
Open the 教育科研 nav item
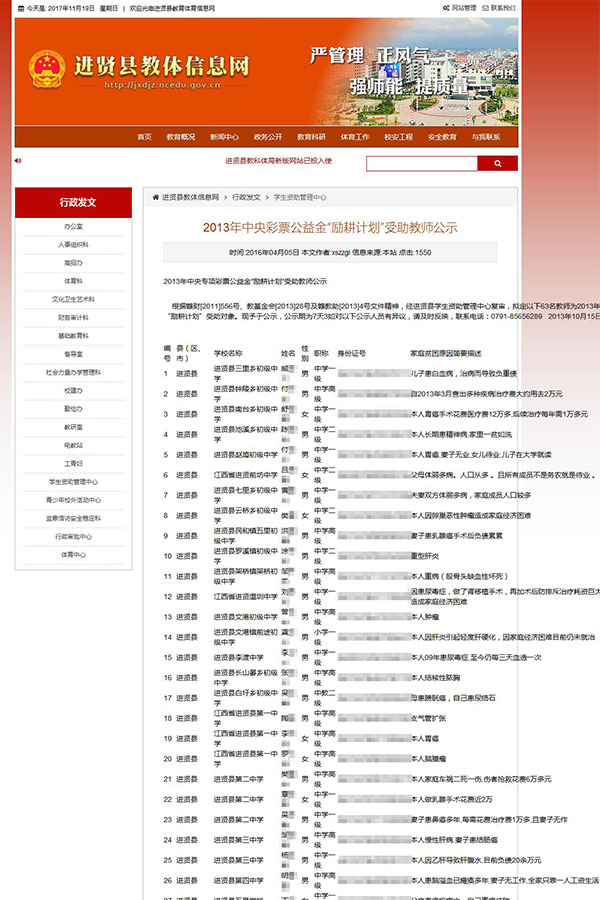click(312, 137)
